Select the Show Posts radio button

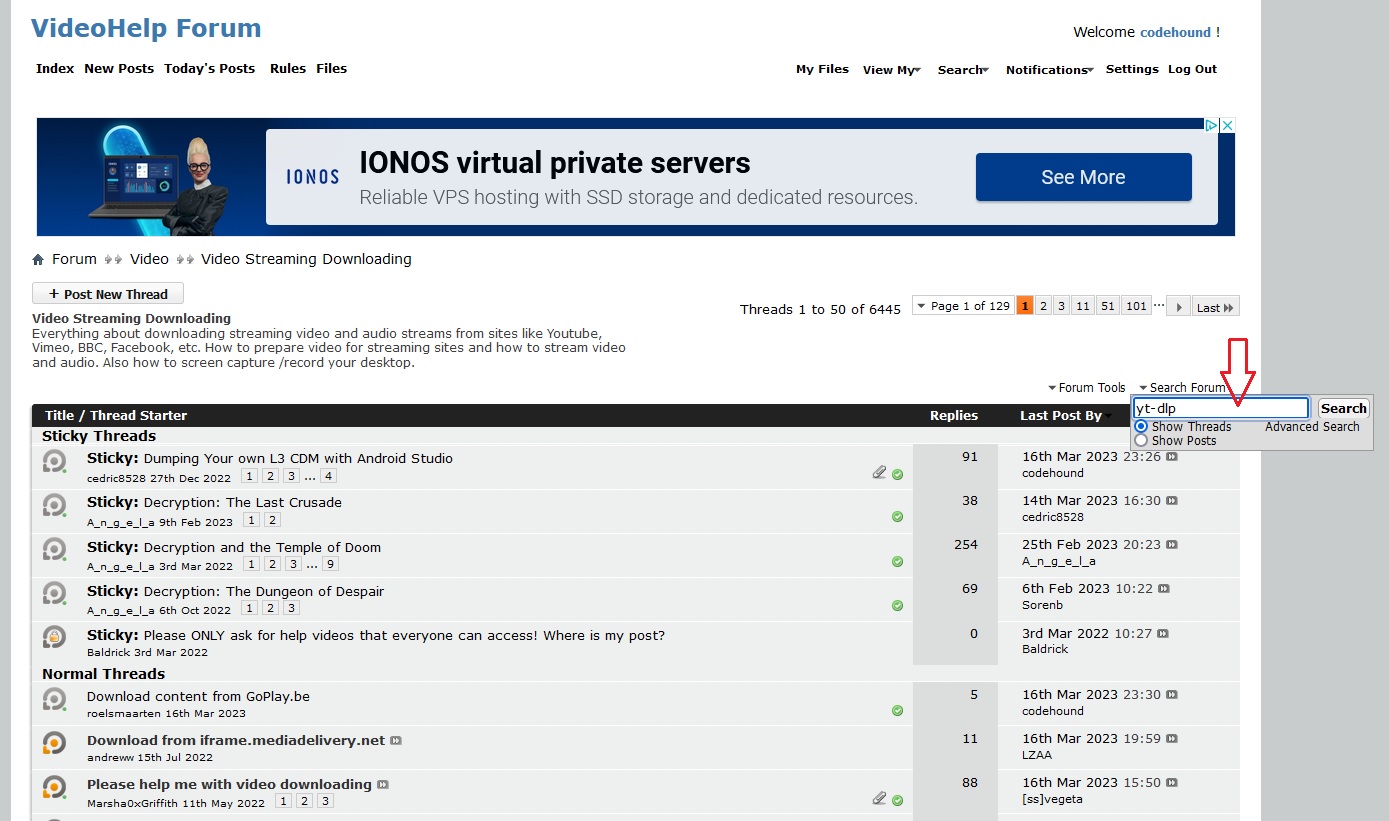pos(1141,441)
